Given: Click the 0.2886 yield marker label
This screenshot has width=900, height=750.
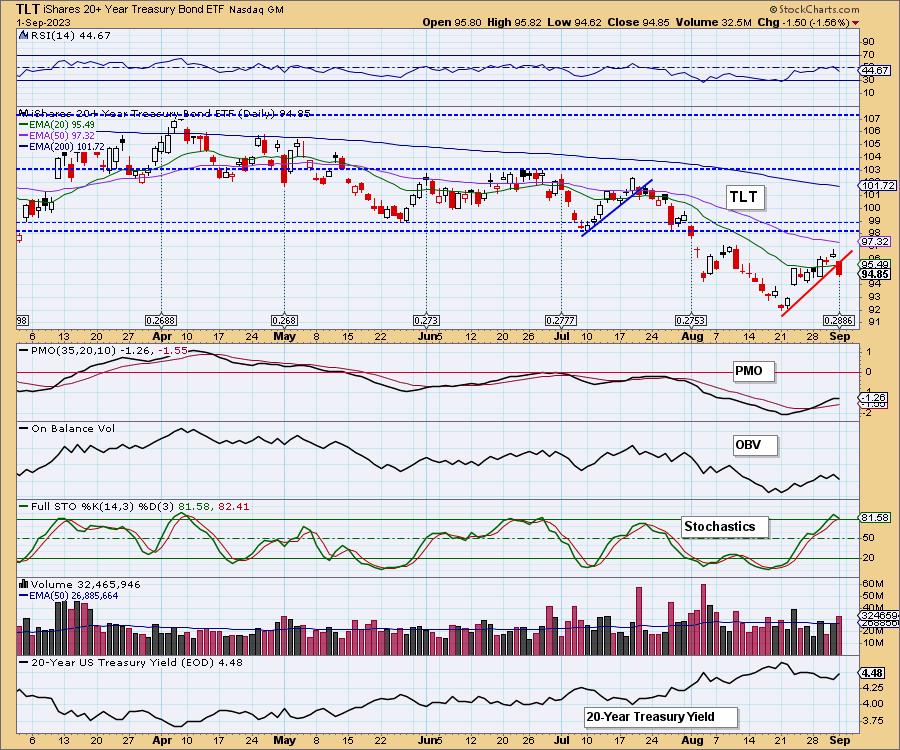Looking at the screenshot, I should point(839,320).
